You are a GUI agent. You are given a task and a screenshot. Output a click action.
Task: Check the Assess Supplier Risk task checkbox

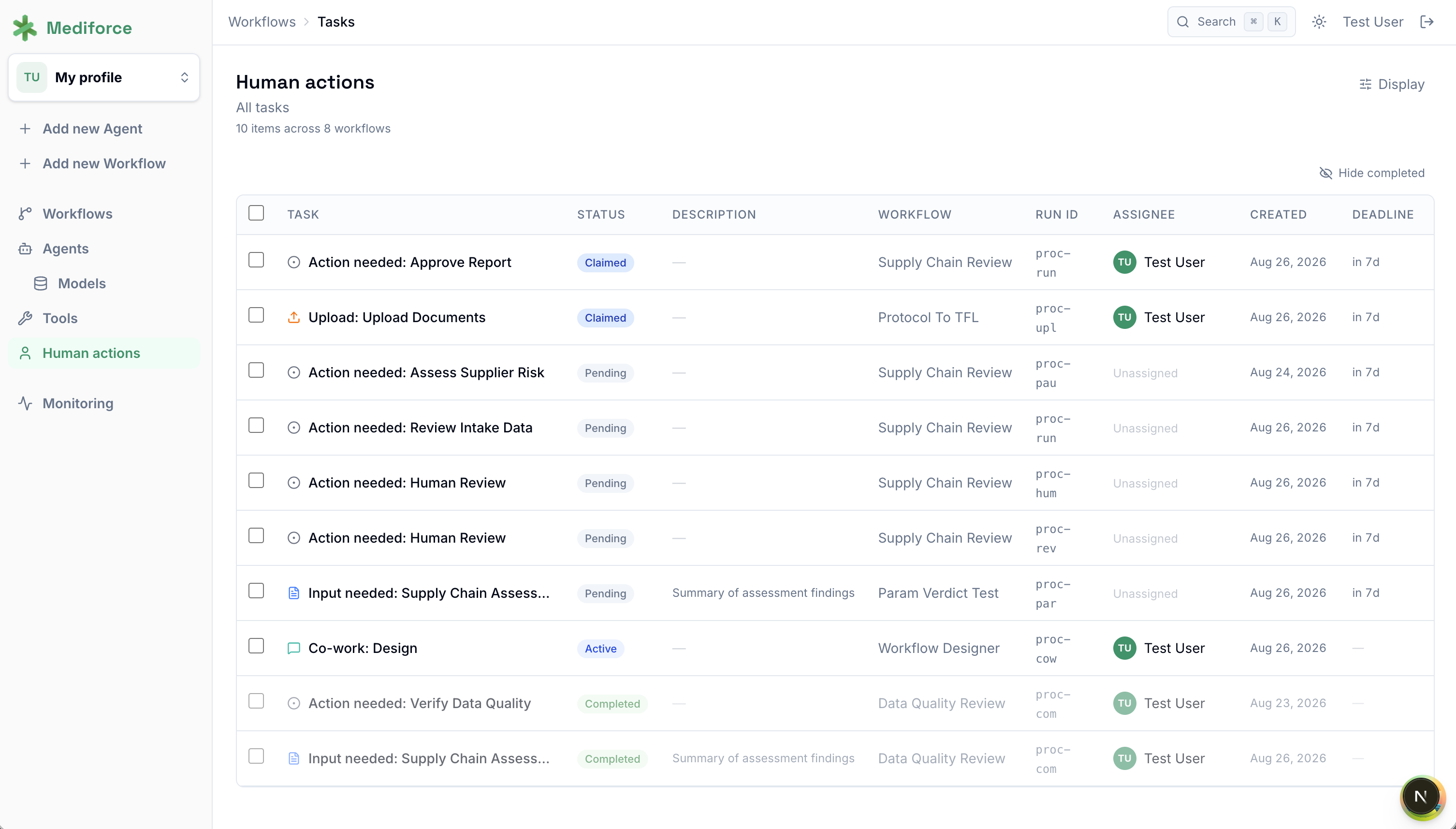[256, 370]
